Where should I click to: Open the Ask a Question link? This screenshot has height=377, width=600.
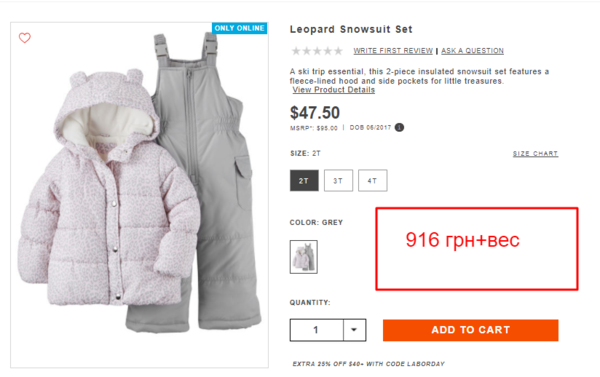point(472,51)
